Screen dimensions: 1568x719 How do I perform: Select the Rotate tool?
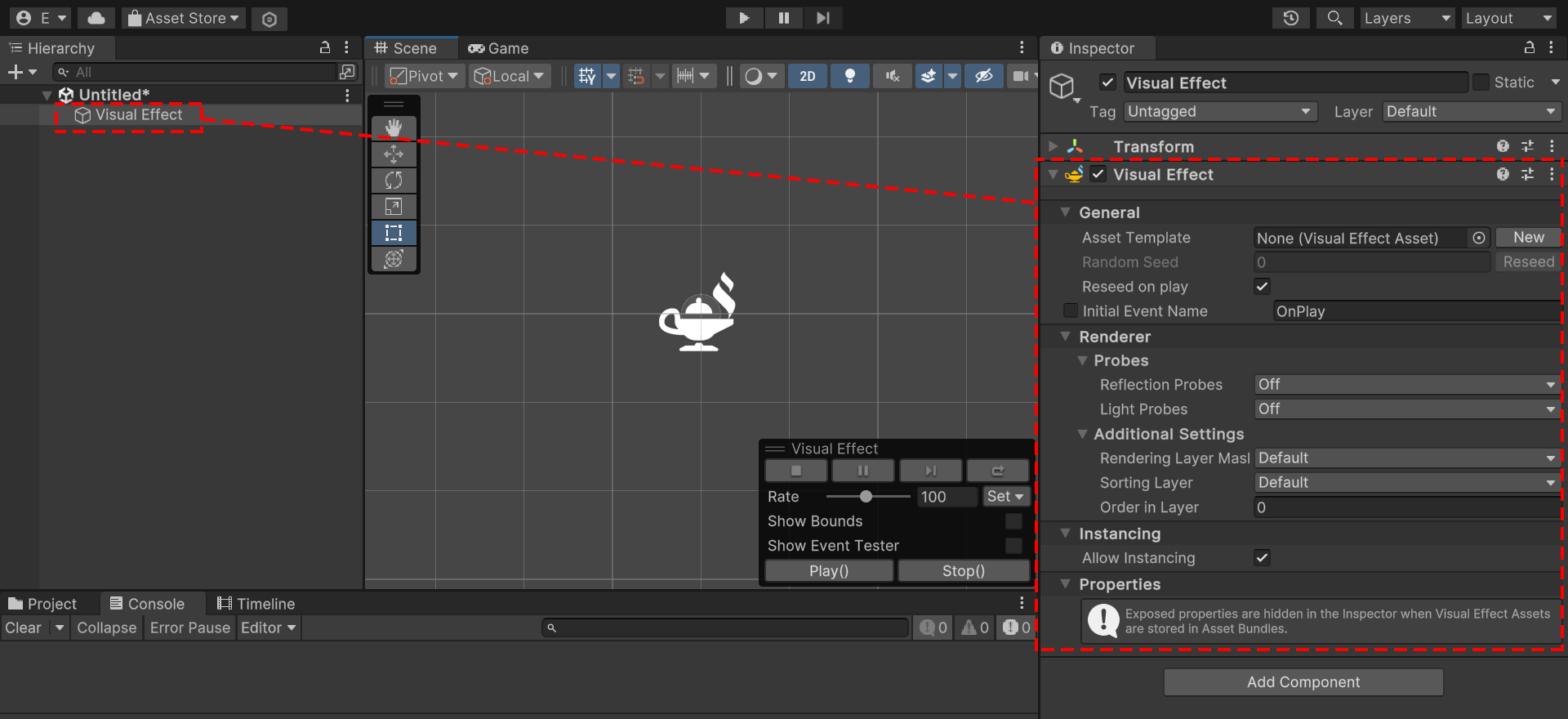coord(394,181)
